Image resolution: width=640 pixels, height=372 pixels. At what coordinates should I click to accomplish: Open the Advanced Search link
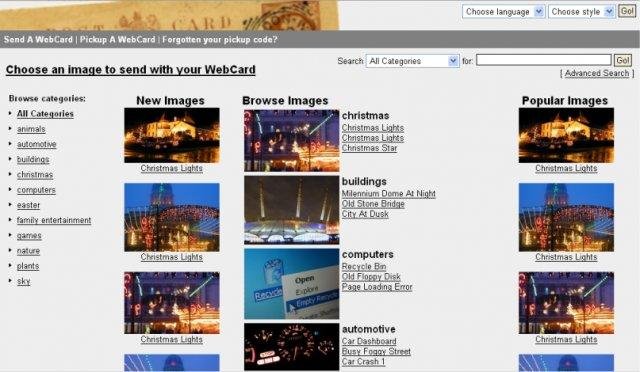[x=597, y=73]
